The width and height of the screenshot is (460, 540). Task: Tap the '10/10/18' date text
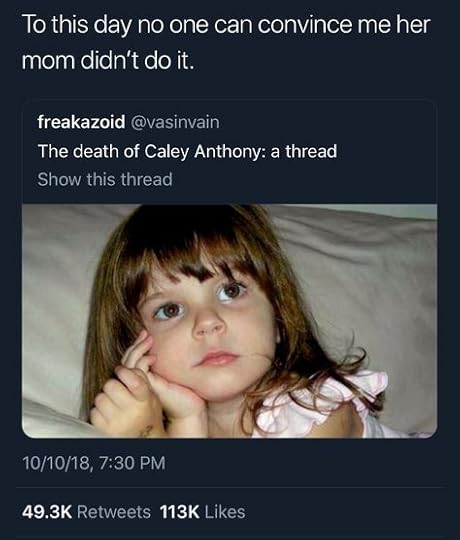click(x=57, y=463)
